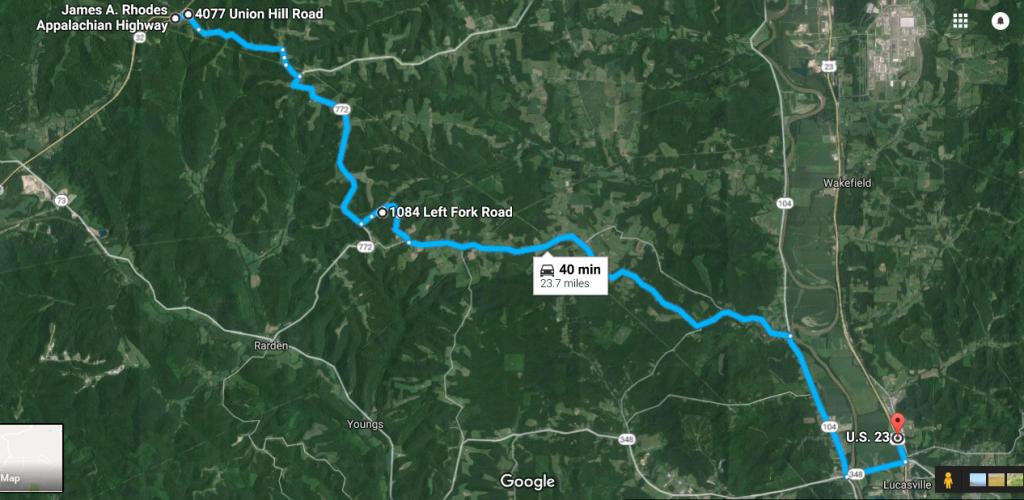Click the Rarden town label

point(272,346)
